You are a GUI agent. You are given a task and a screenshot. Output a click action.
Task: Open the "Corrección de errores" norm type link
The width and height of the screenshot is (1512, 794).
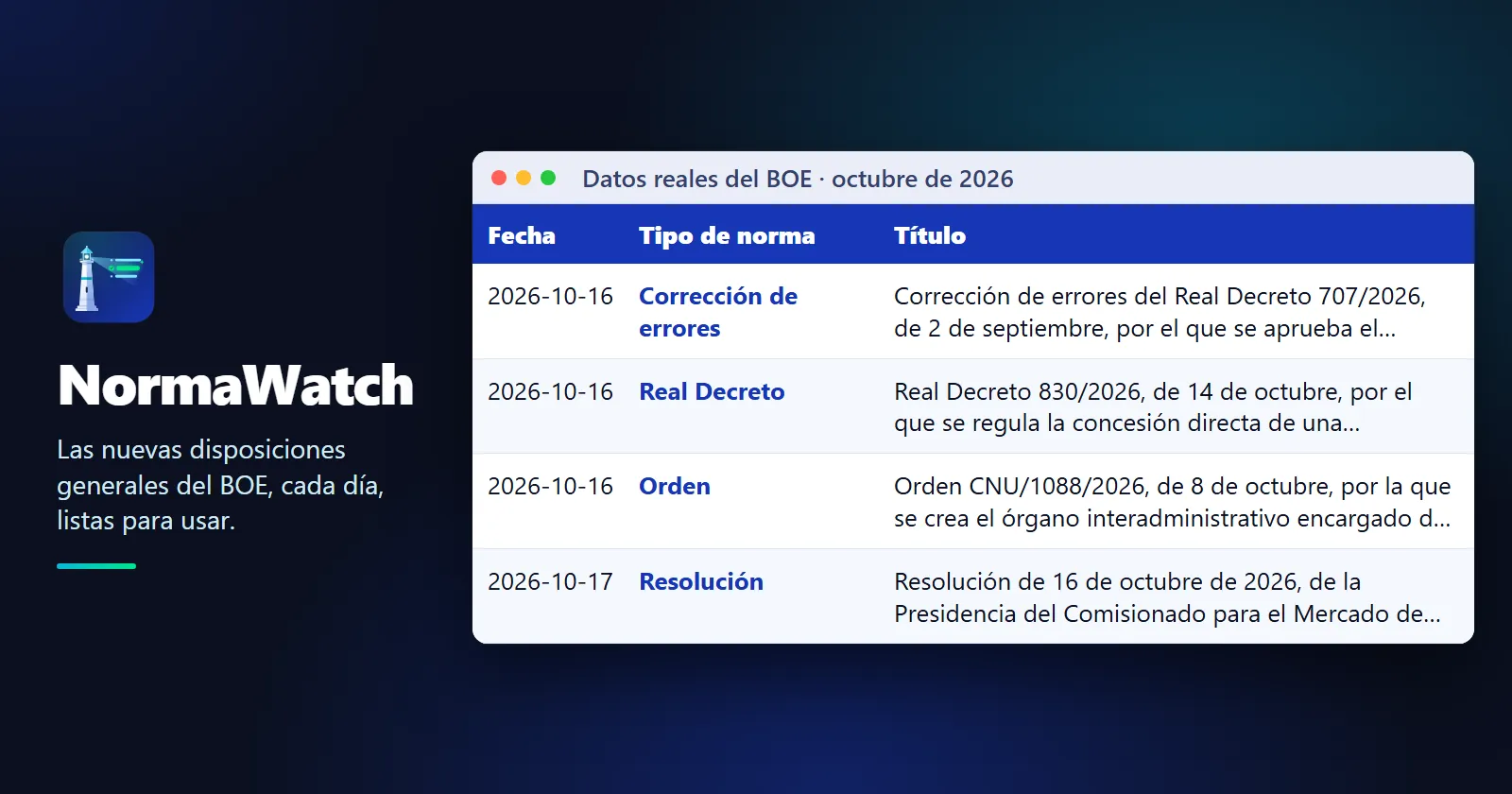(x=718, y=312)
